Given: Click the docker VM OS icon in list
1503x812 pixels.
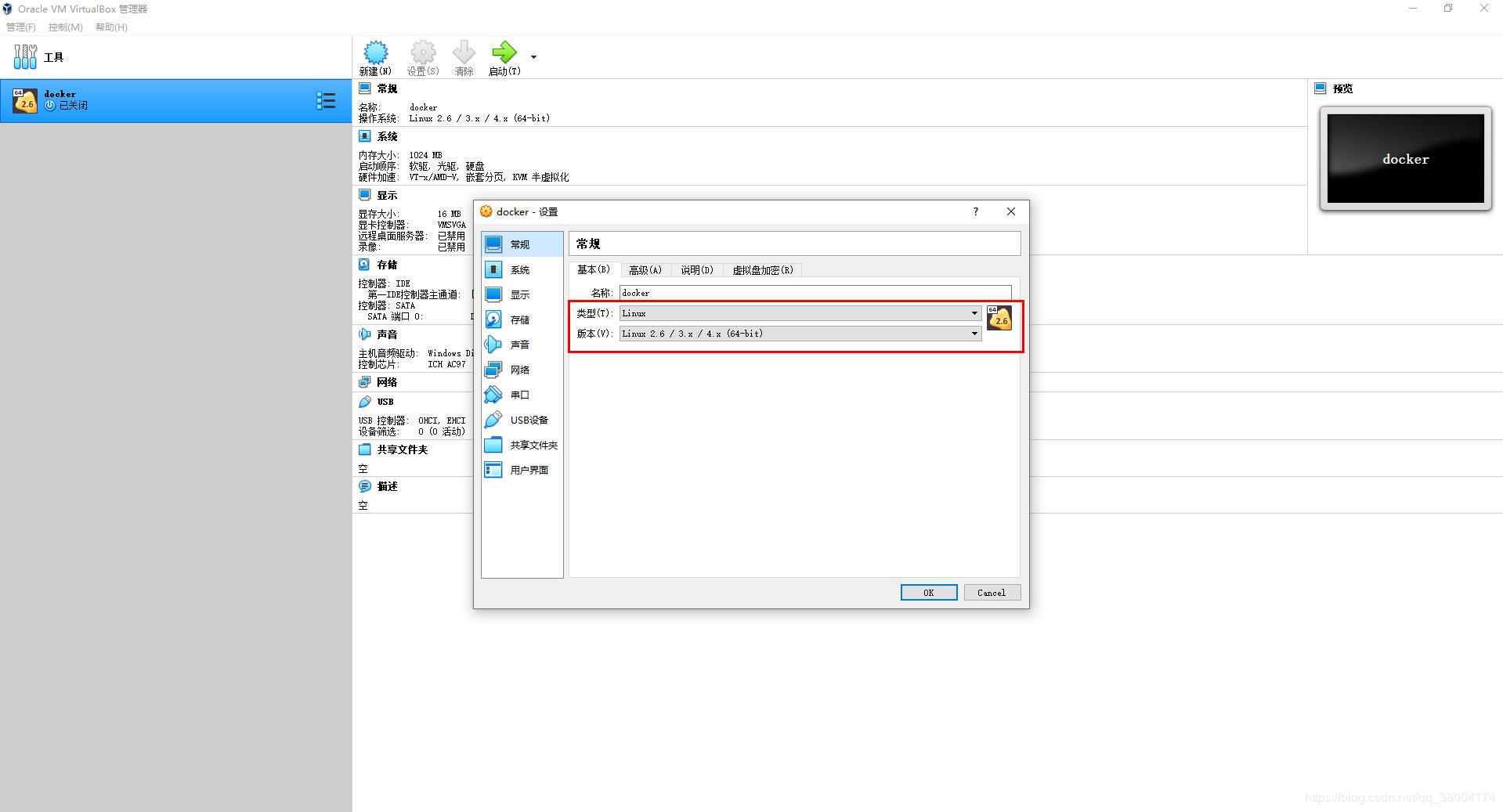Looking at the screenshot, I should point(25,100).
